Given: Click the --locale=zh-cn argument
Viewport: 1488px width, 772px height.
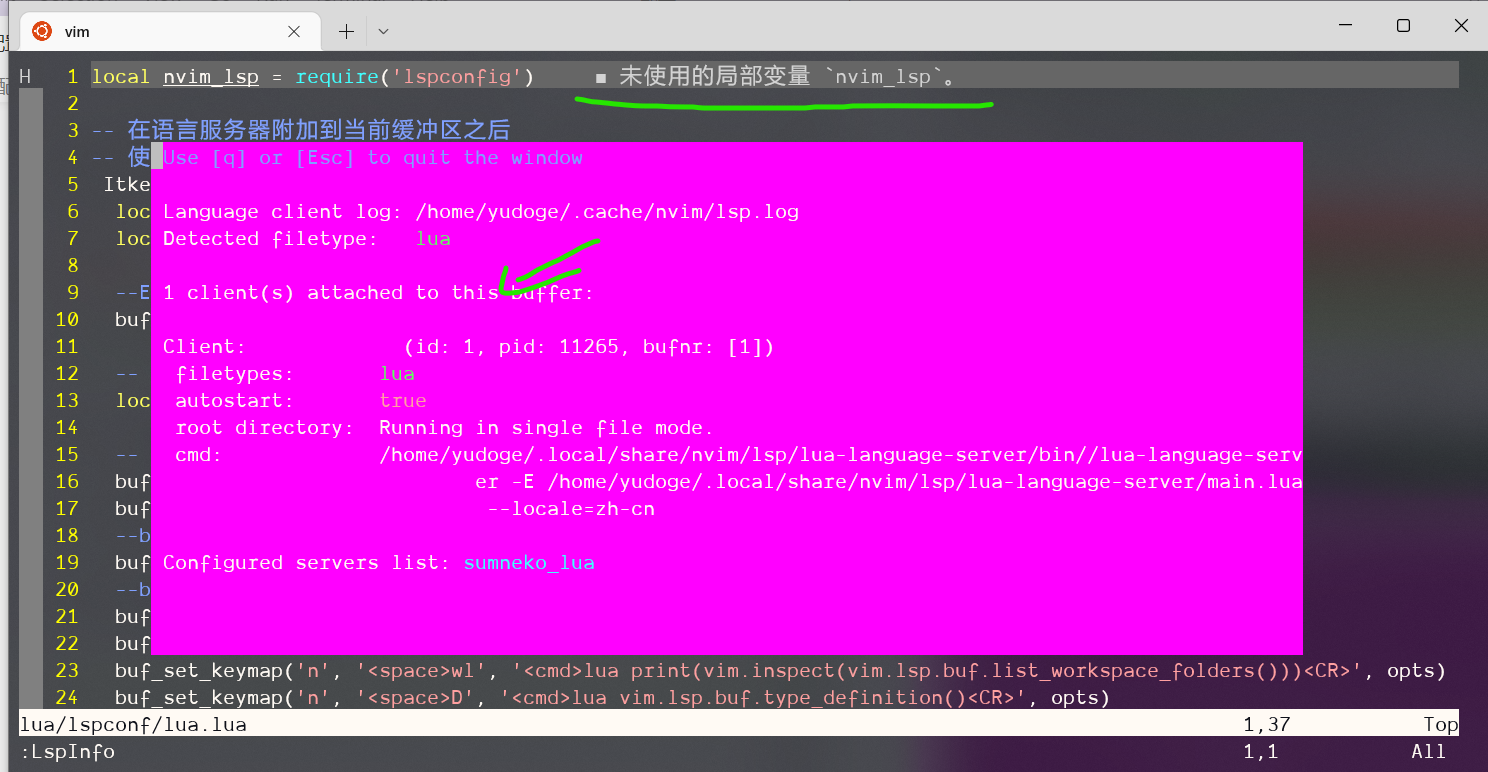Looking at the screenshot, I should [x=571, y=509].
